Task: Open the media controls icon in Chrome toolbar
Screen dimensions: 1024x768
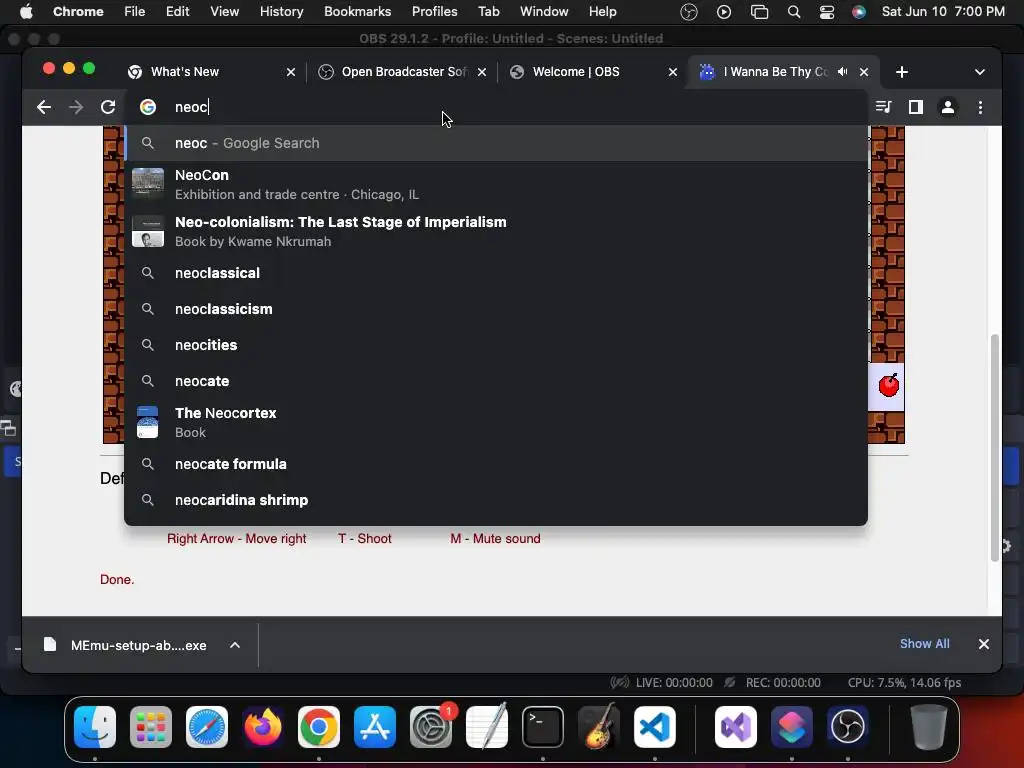Action: [883, 107]
